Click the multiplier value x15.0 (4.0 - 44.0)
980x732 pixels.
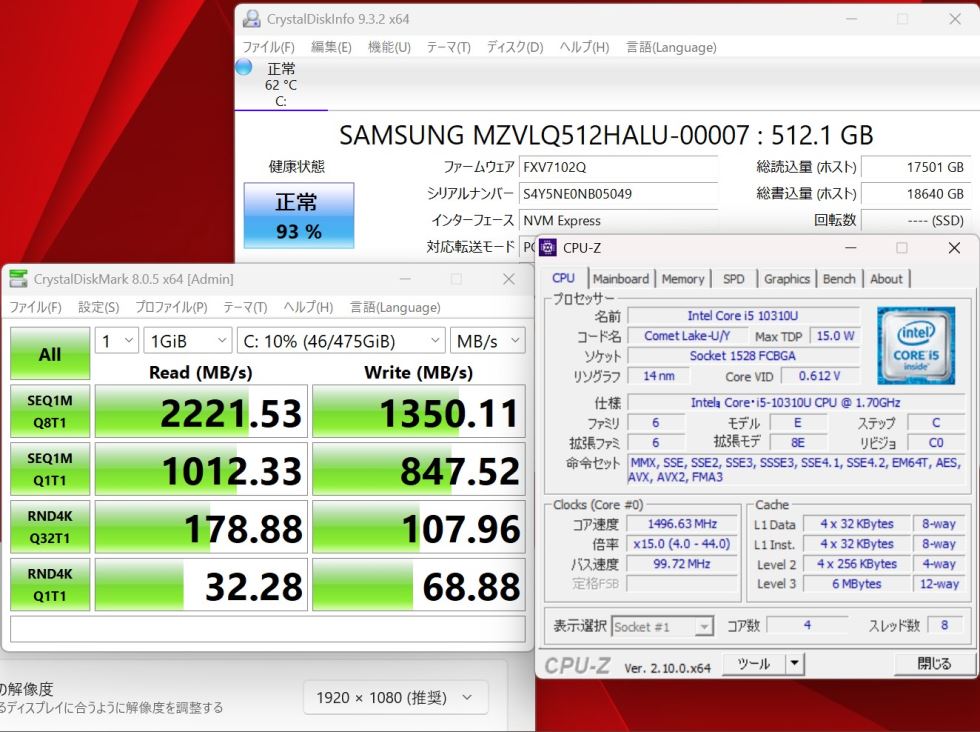[x=682, y=544]
